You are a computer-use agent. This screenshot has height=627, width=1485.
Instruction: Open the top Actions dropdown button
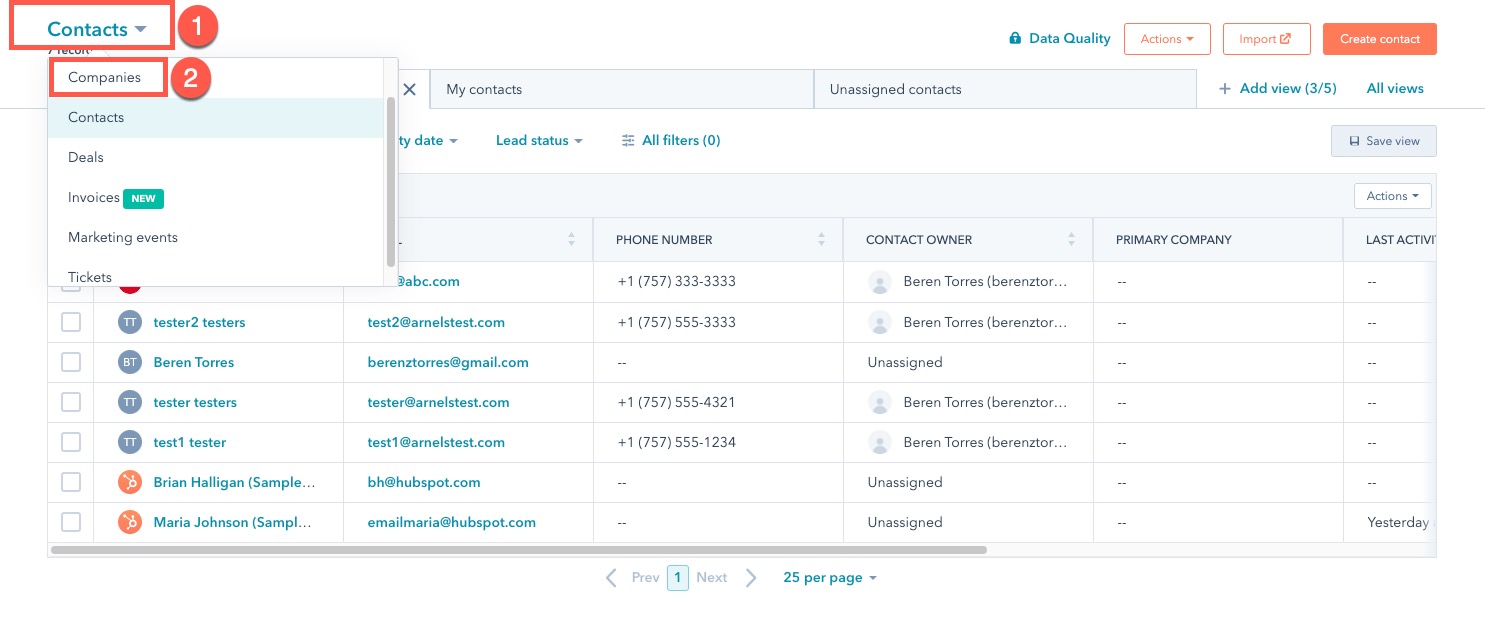click(x=1167, y=39)
